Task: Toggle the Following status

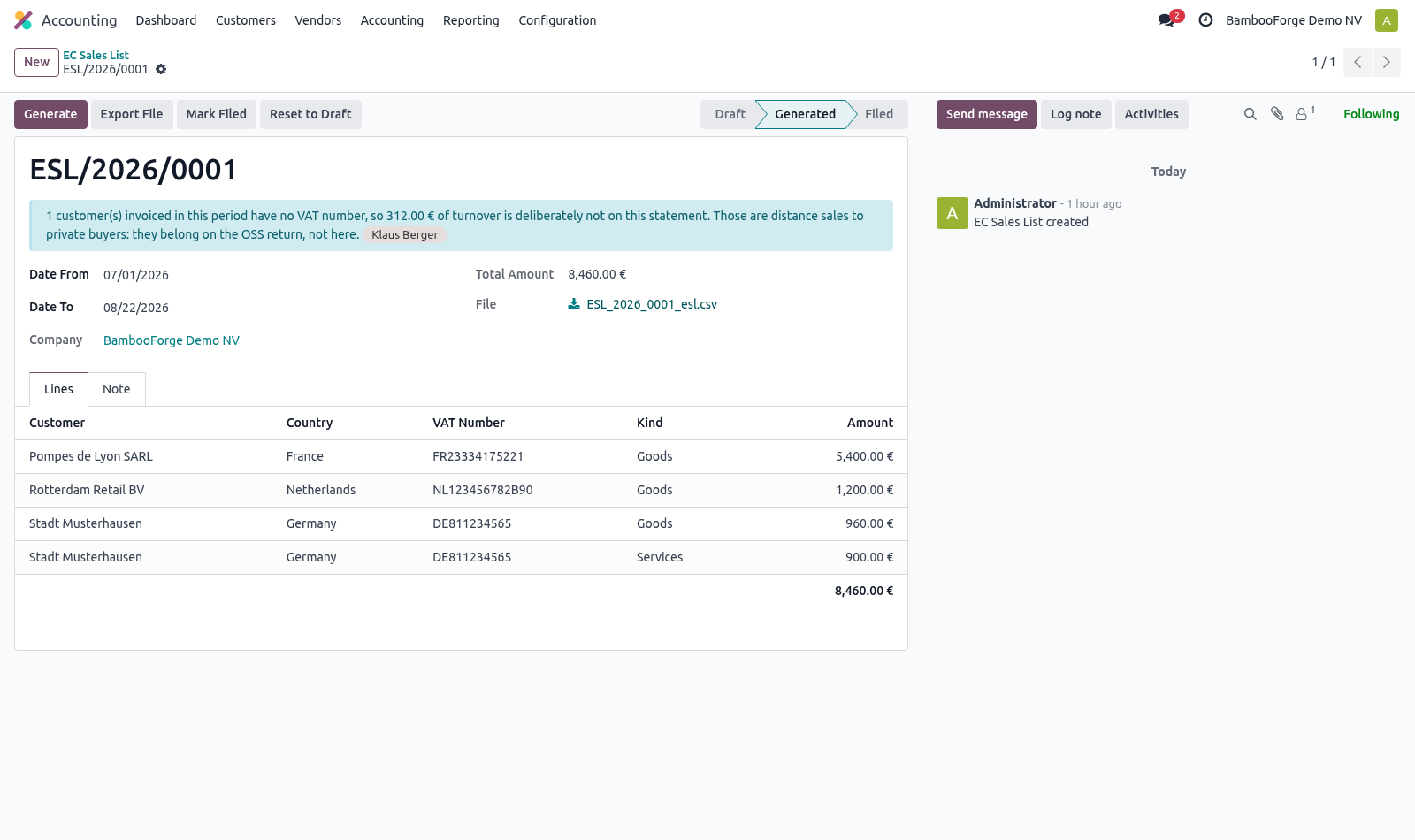Action: point(1372,114)
